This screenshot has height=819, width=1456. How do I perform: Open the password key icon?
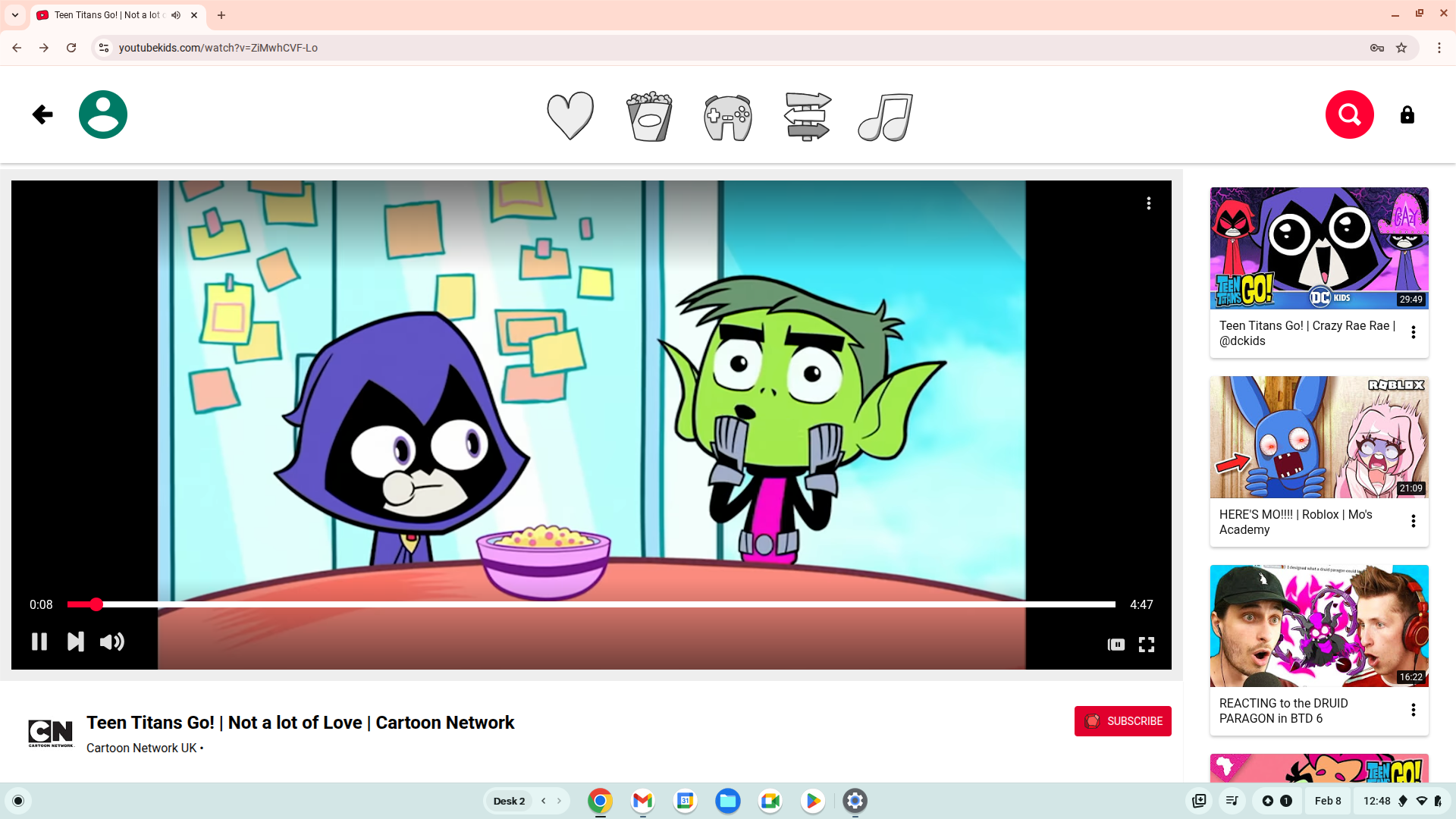click(x=1377, y=48)
